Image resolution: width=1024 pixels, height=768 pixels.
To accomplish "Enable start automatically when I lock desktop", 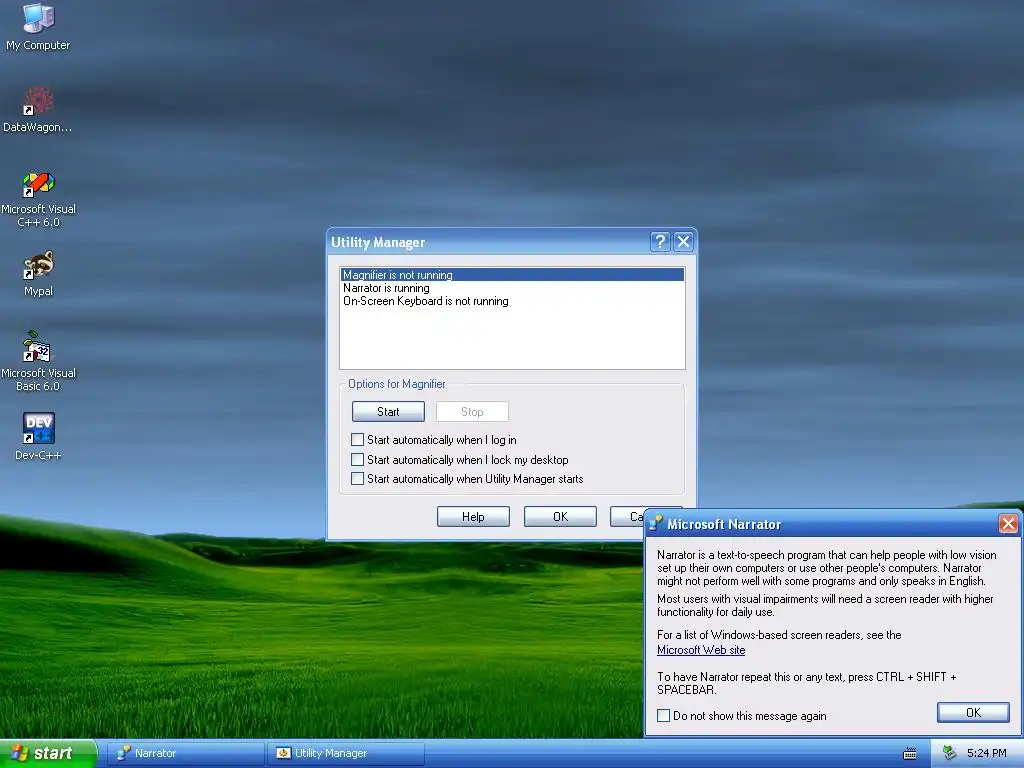I will click(x=357, y=460).
